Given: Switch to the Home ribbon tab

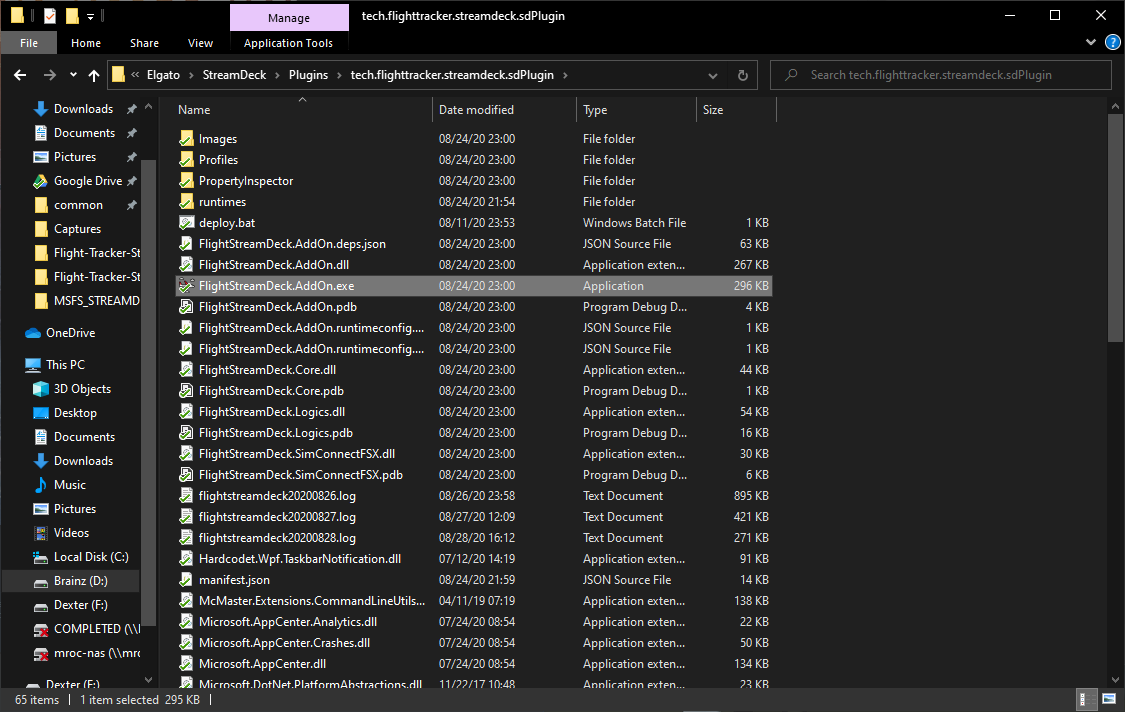Looking at the screenshot, I should point(85,43).
